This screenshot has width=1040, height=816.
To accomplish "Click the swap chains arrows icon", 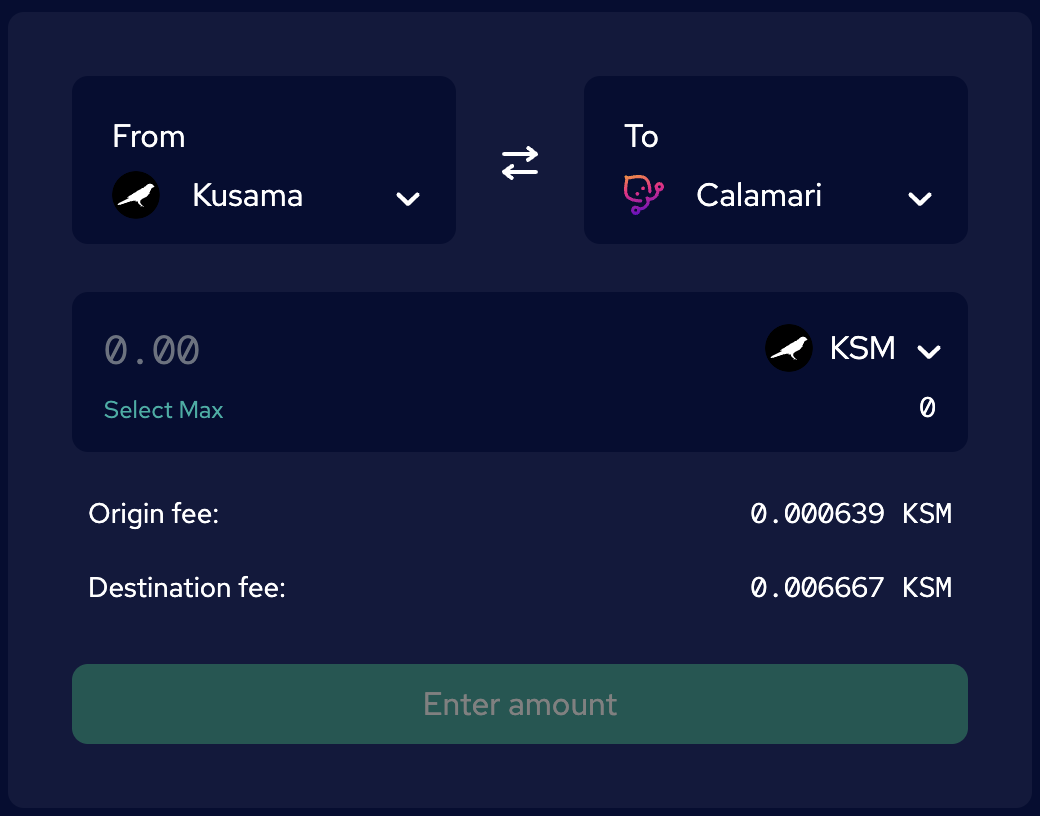I will coord(520,163).
